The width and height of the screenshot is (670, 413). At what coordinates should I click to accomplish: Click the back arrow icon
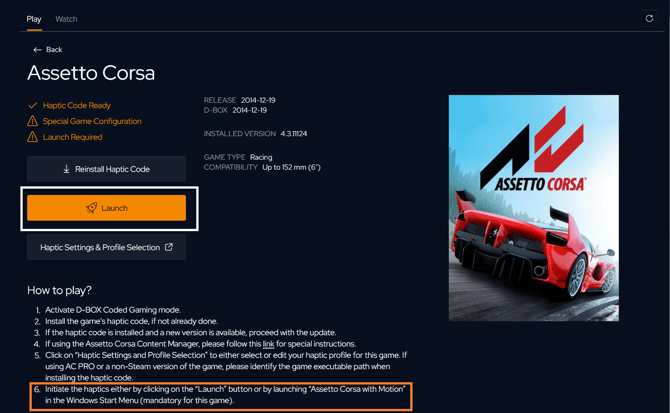point(37,50)
